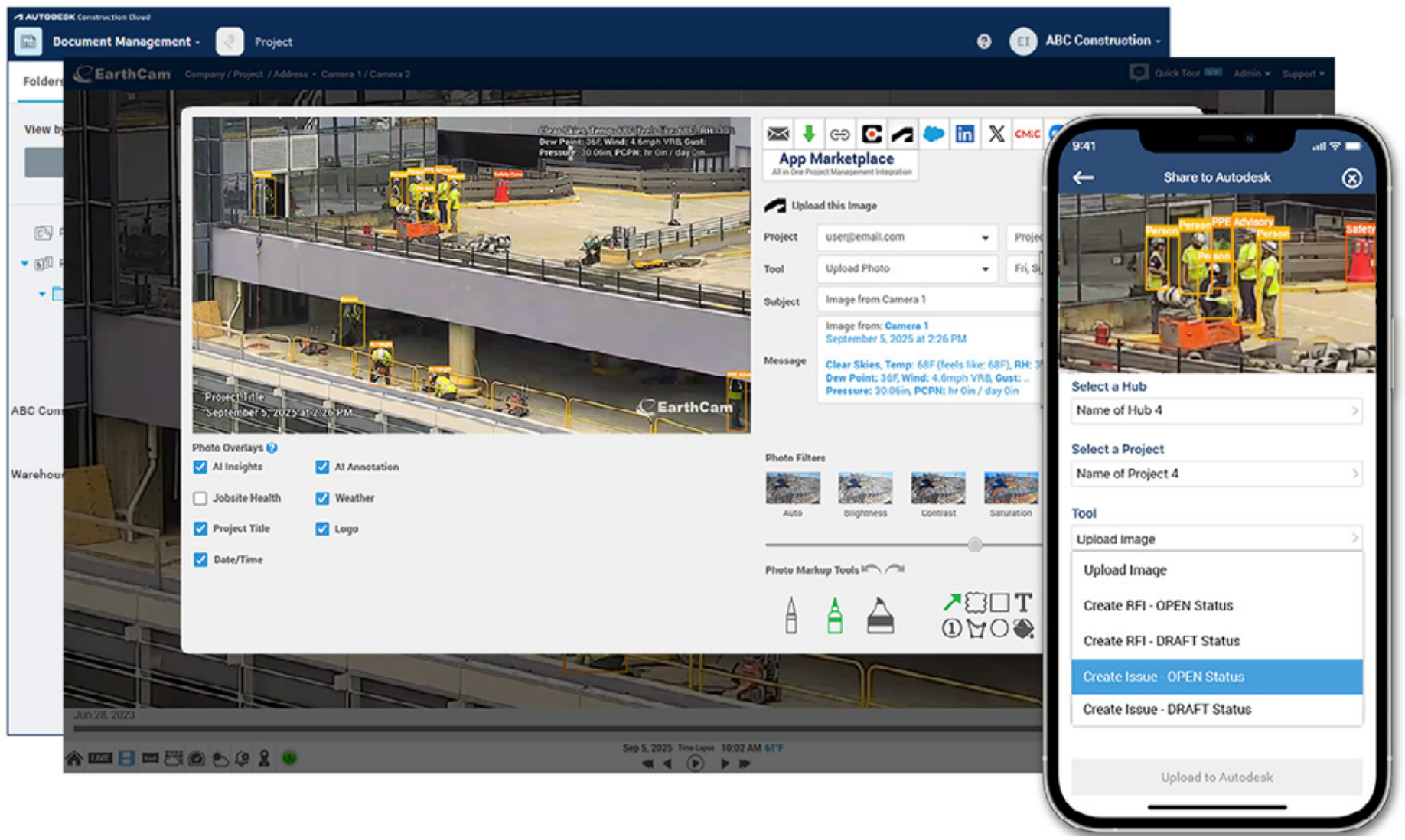
Task: Adjust the photo filter slider handle
Action: coord(974,545)
